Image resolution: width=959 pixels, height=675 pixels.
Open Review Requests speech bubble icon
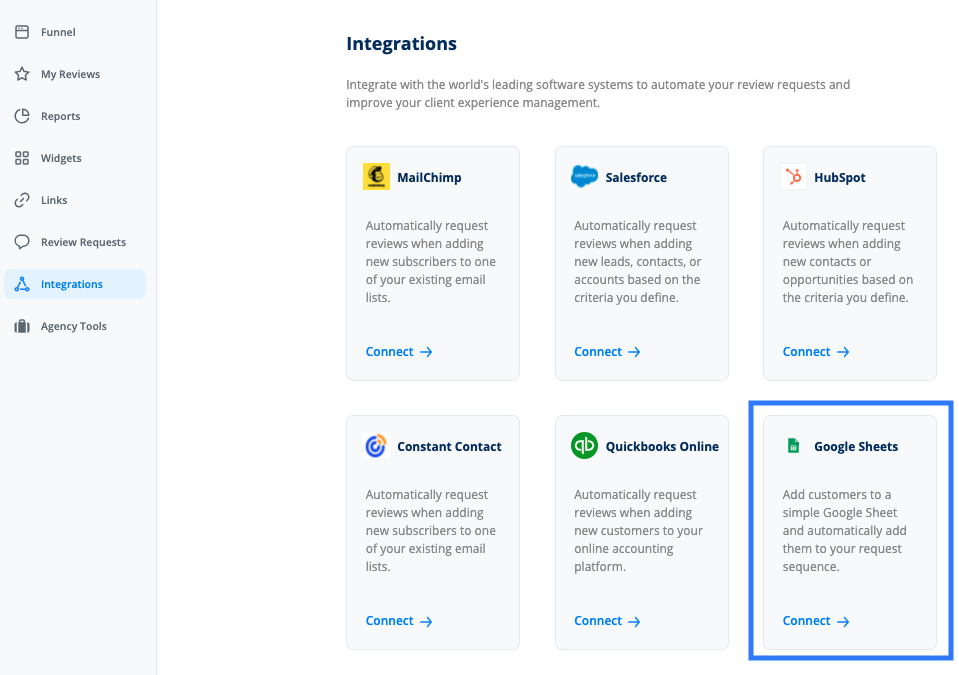click(20, 241)
